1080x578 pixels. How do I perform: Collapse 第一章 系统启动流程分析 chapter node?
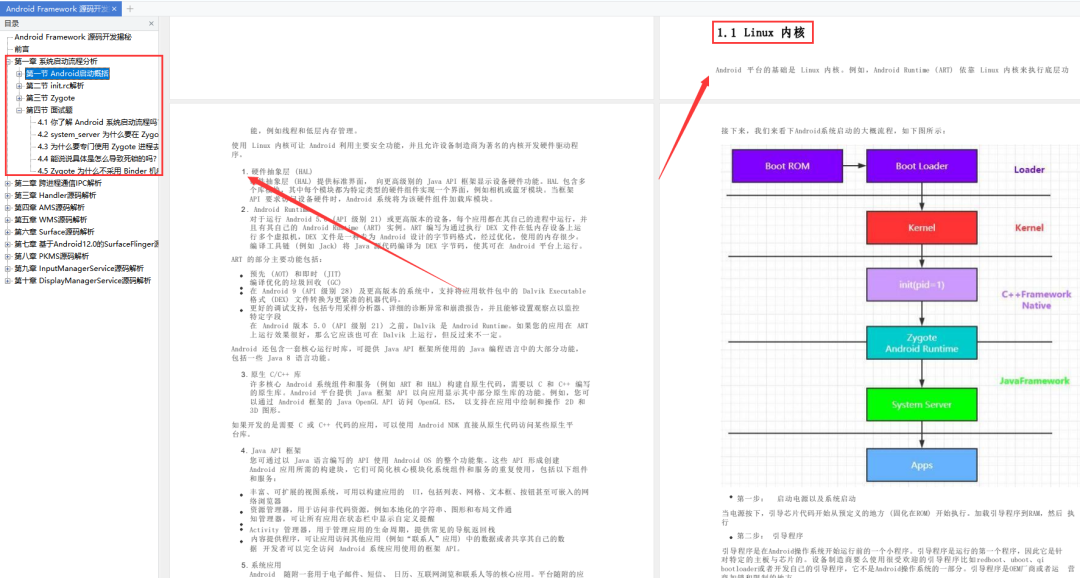(x=8, y=61)
